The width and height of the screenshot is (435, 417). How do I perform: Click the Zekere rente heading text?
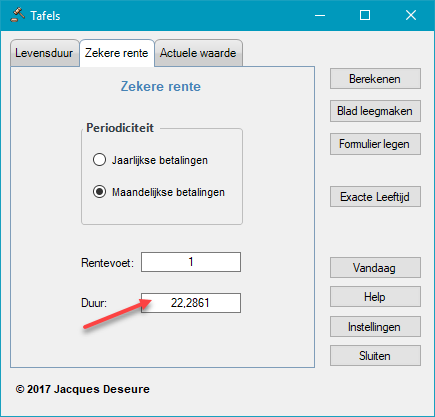click(x=161, y=86)
